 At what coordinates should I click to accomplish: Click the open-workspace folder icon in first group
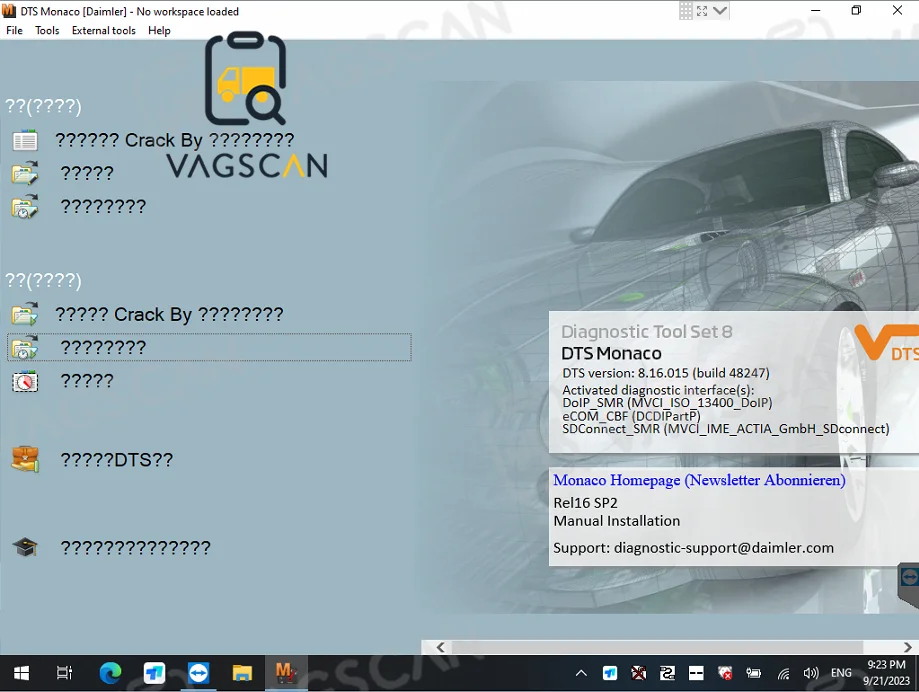(x=25, y=172)
